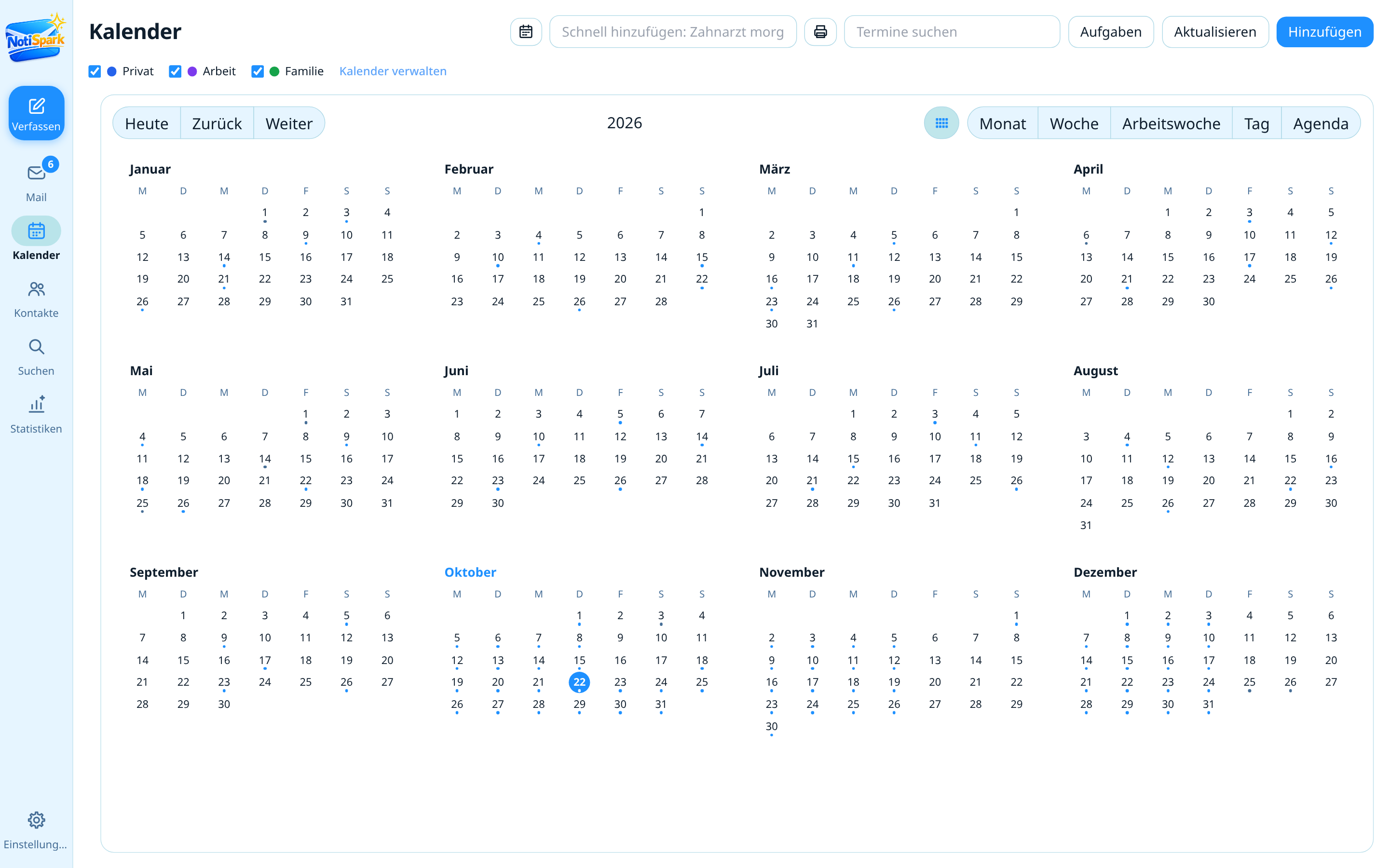Viewport: 1389px width, 868px height.
Task: Switch to Arbeitswoche view
Action: click(1171, 123)
